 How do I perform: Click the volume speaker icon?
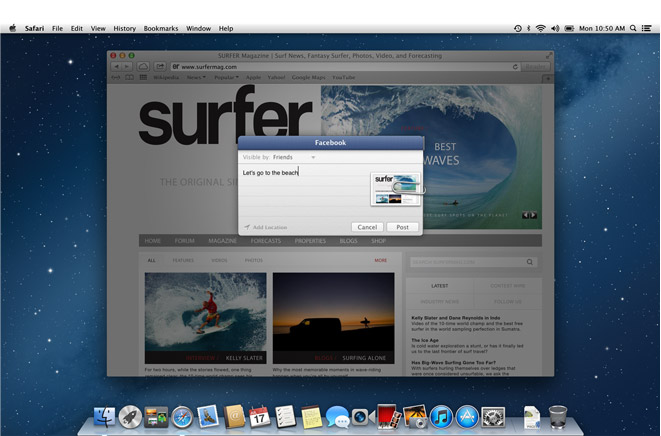point(555,28)
